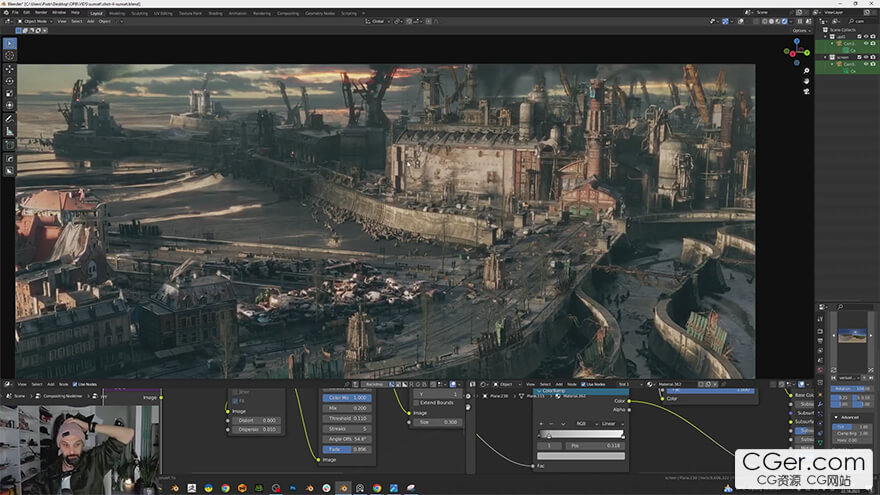Image resolution: width=880 pixels, height=495 pixels.
Task: Toggle render camera of screen collection
Action: click(873, 57)
